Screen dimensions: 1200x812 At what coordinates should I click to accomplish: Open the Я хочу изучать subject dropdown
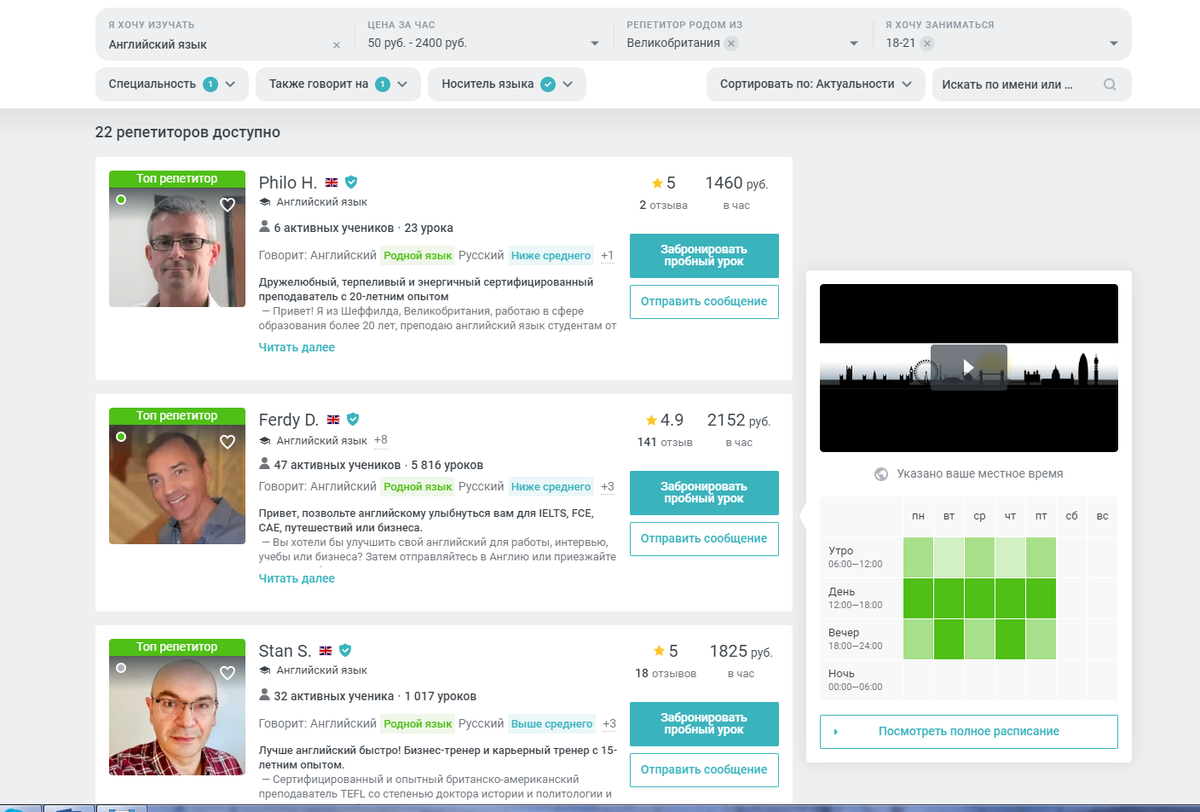pyautogui.click(x=225, y=35)
